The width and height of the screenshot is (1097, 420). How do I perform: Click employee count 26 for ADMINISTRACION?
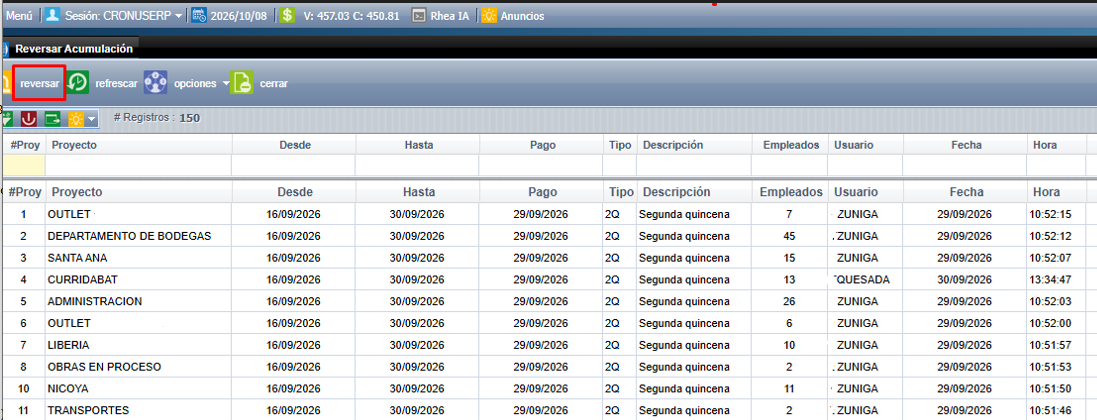789,301
